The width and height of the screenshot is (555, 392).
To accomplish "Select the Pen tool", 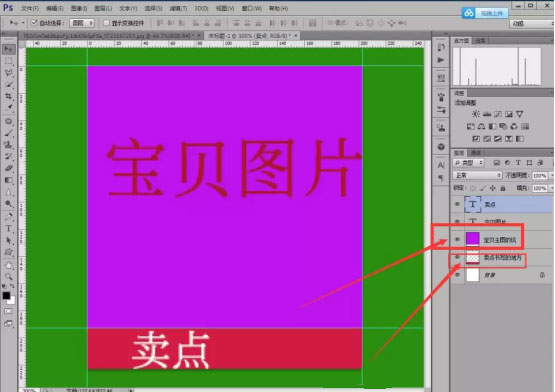I will click(8, 217).
